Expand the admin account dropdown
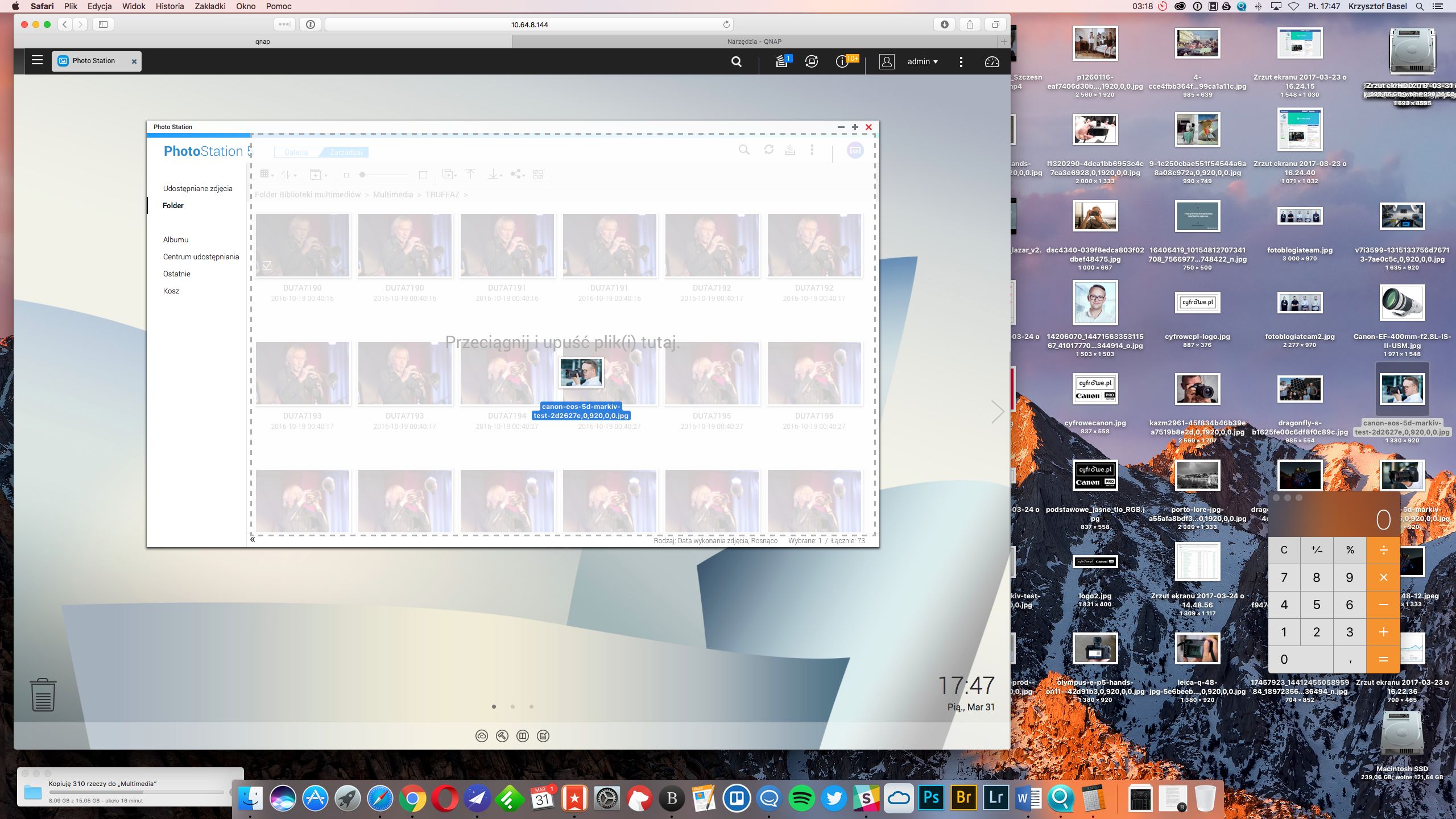Screen dimensions: 1456x819 [923, 61]
